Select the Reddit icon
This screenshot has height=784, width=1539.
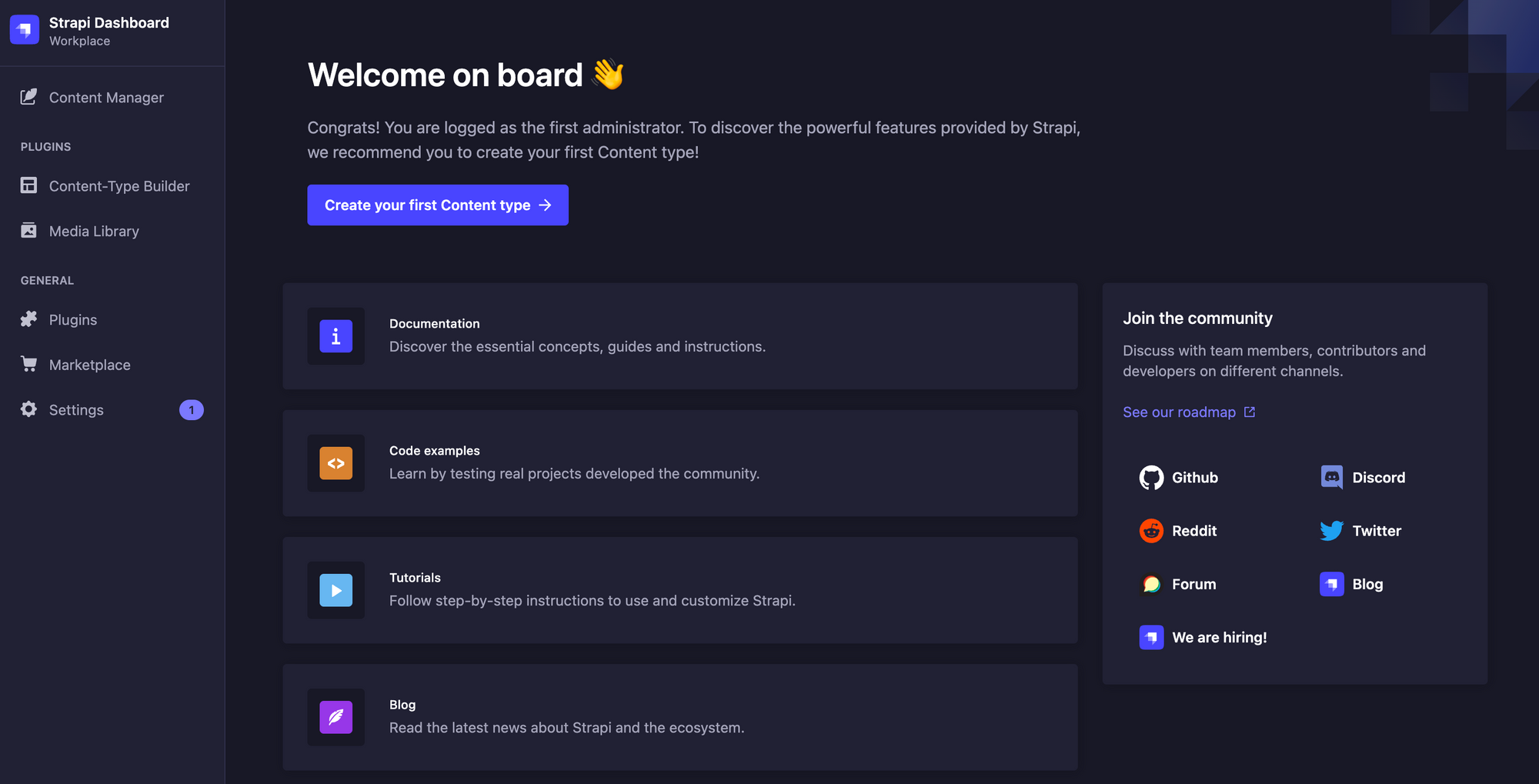[x=1150, y=530]
